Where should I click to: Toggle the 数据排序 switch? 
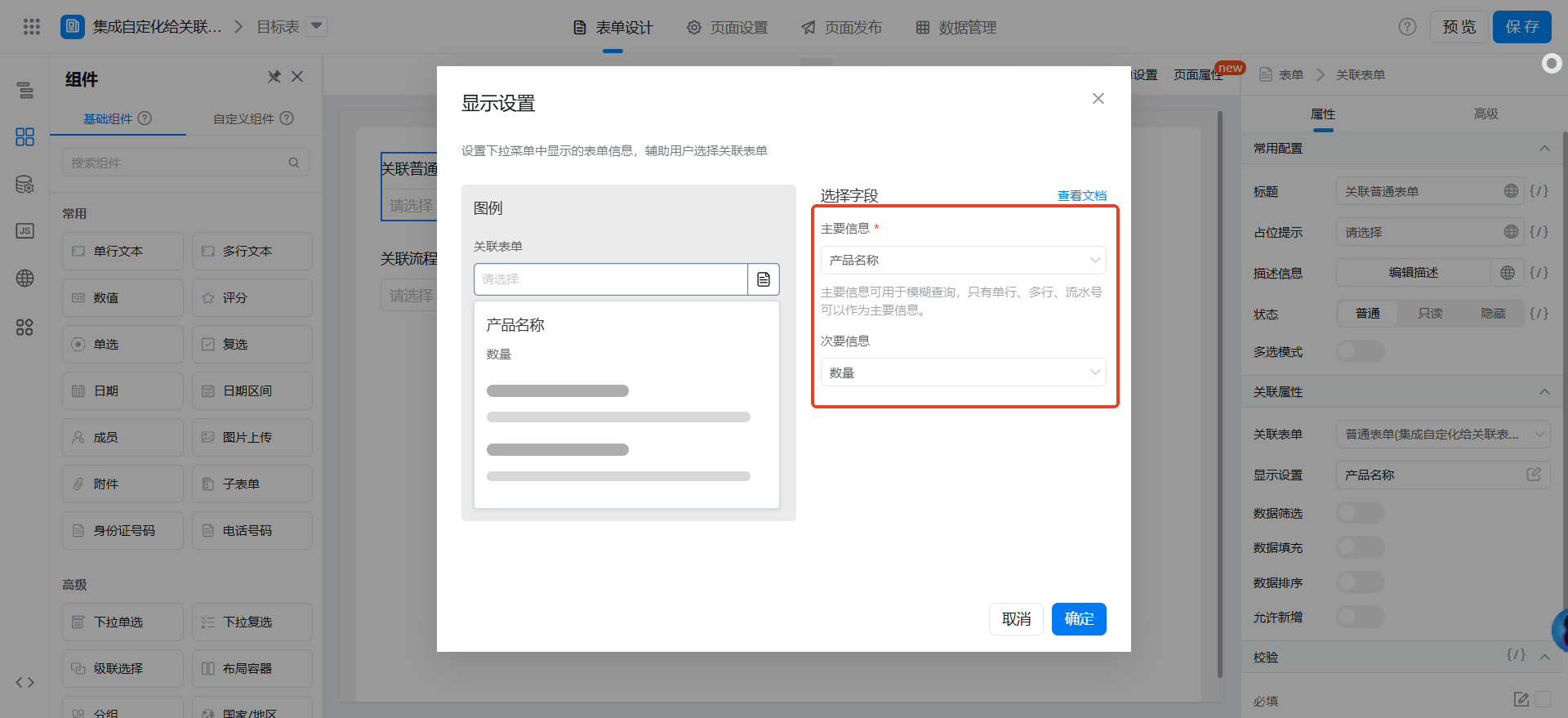point(1361,582)
